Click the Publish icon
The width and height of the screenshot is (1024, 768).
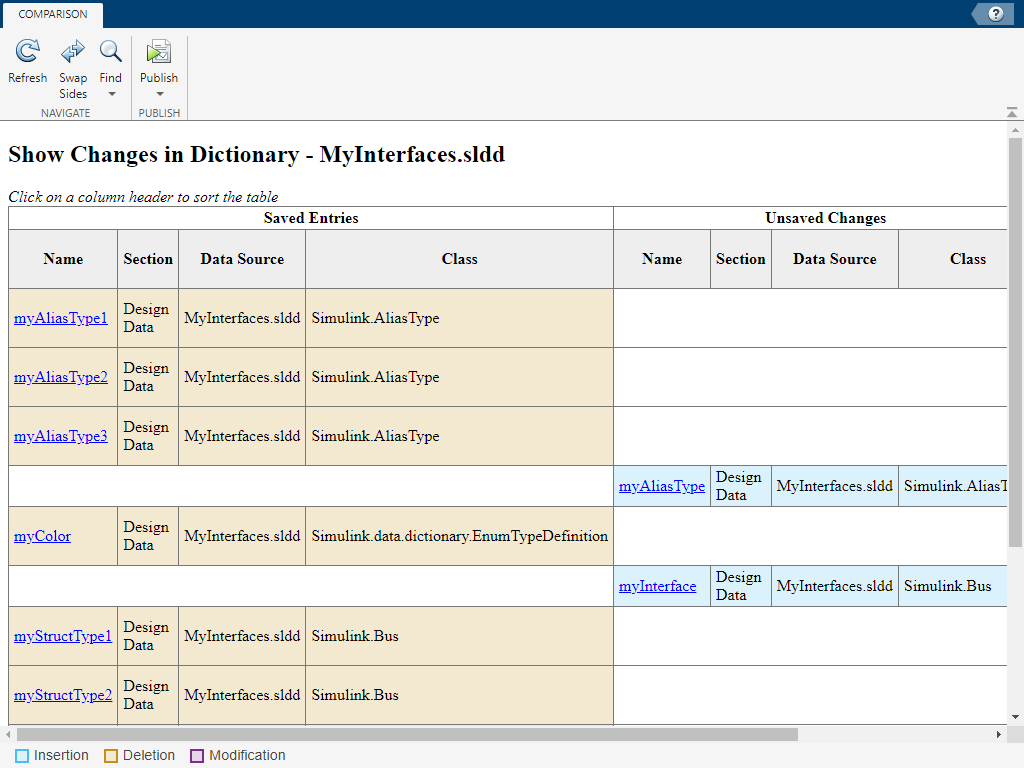[159, 52]
